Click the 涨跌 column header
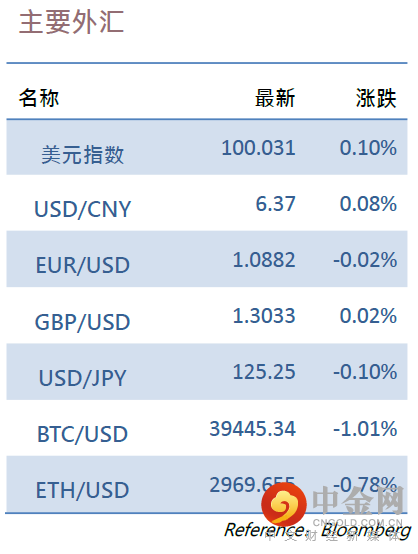This screenshot has height=554, width=418. pyautogui.click(x=376, y=98)
